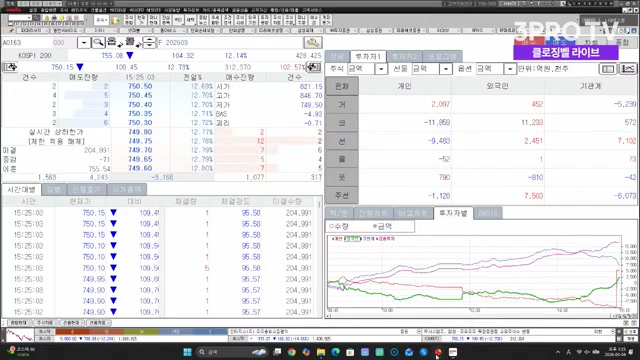The image size is (640, 360).
Task: Click the folder-arrow icon in the top toolbar
Action: 116,20
